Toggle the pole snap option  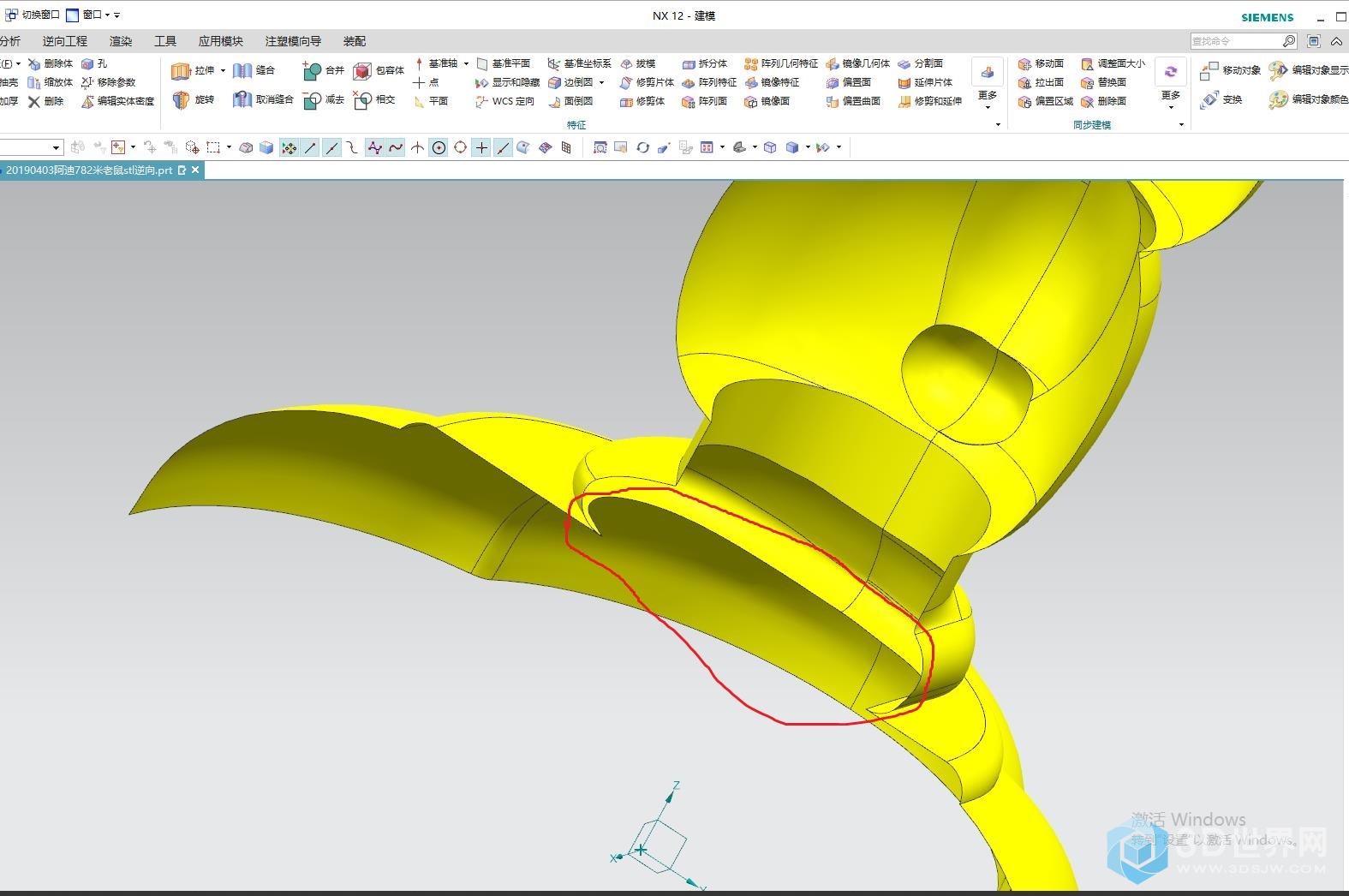click(374, 147)
